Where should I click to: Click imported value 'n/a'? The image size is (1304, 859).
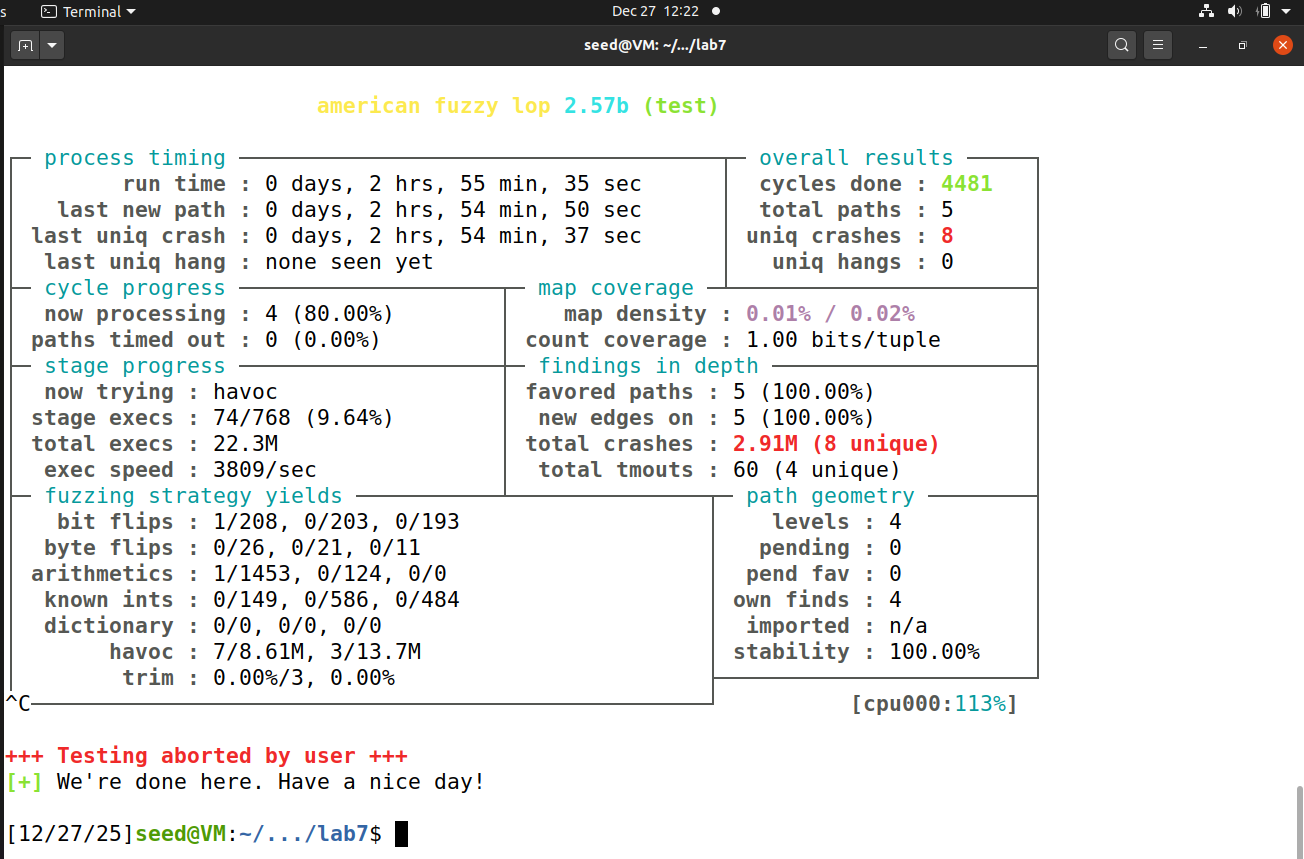[908, 626]
